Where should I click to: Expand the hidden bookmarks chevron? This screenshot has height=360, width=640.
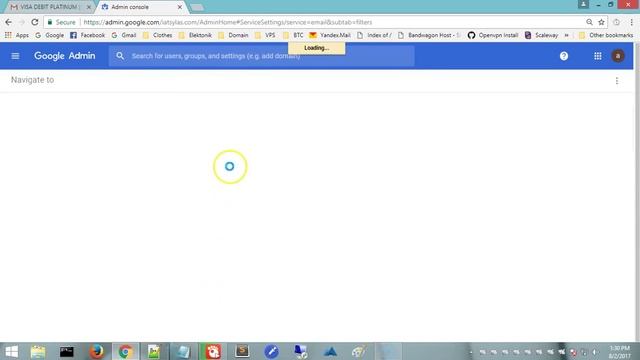click(567, 36)
